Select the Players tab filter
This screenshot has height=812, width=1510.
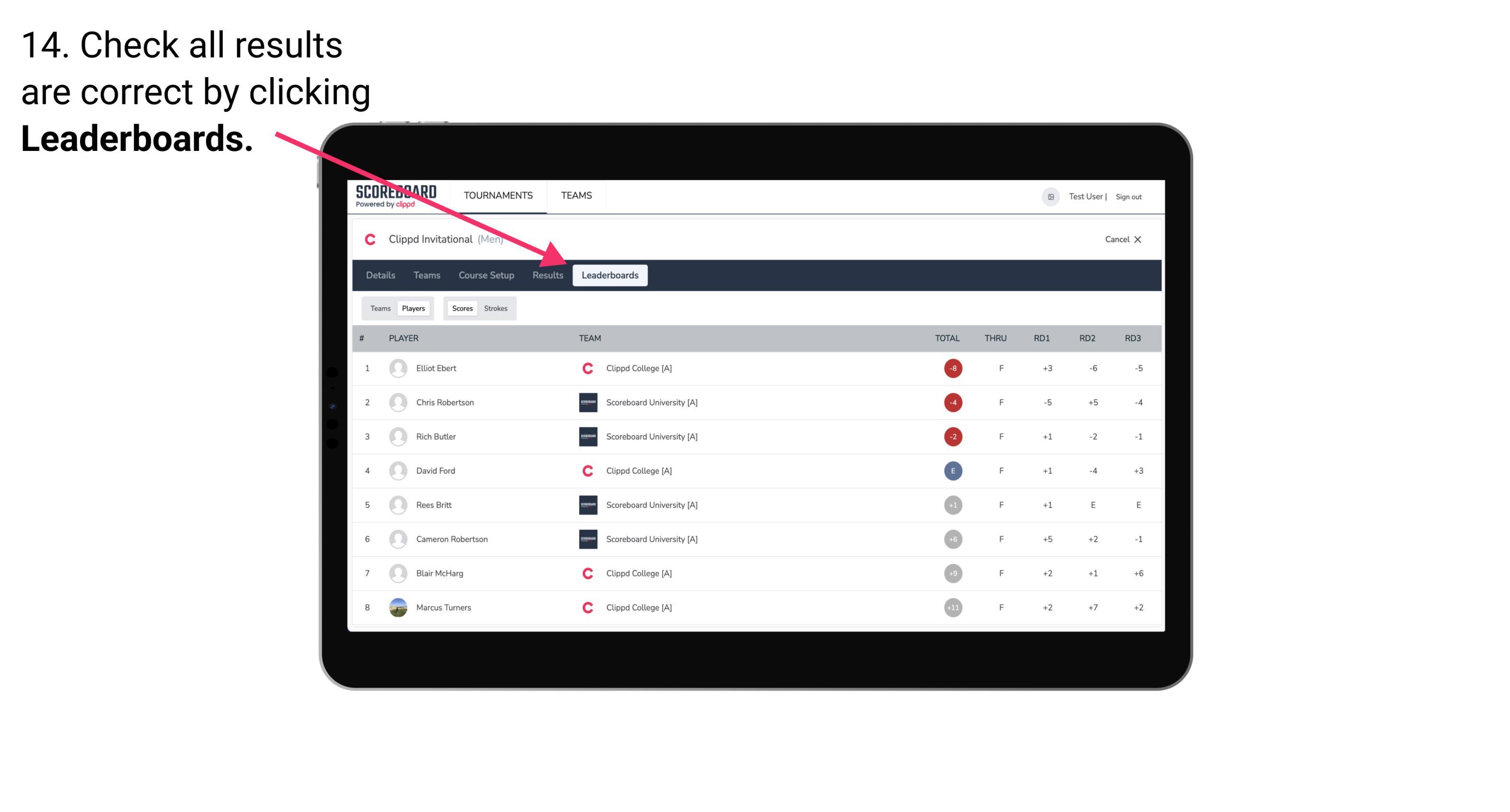pyautogui.click(x=413, y=308)
